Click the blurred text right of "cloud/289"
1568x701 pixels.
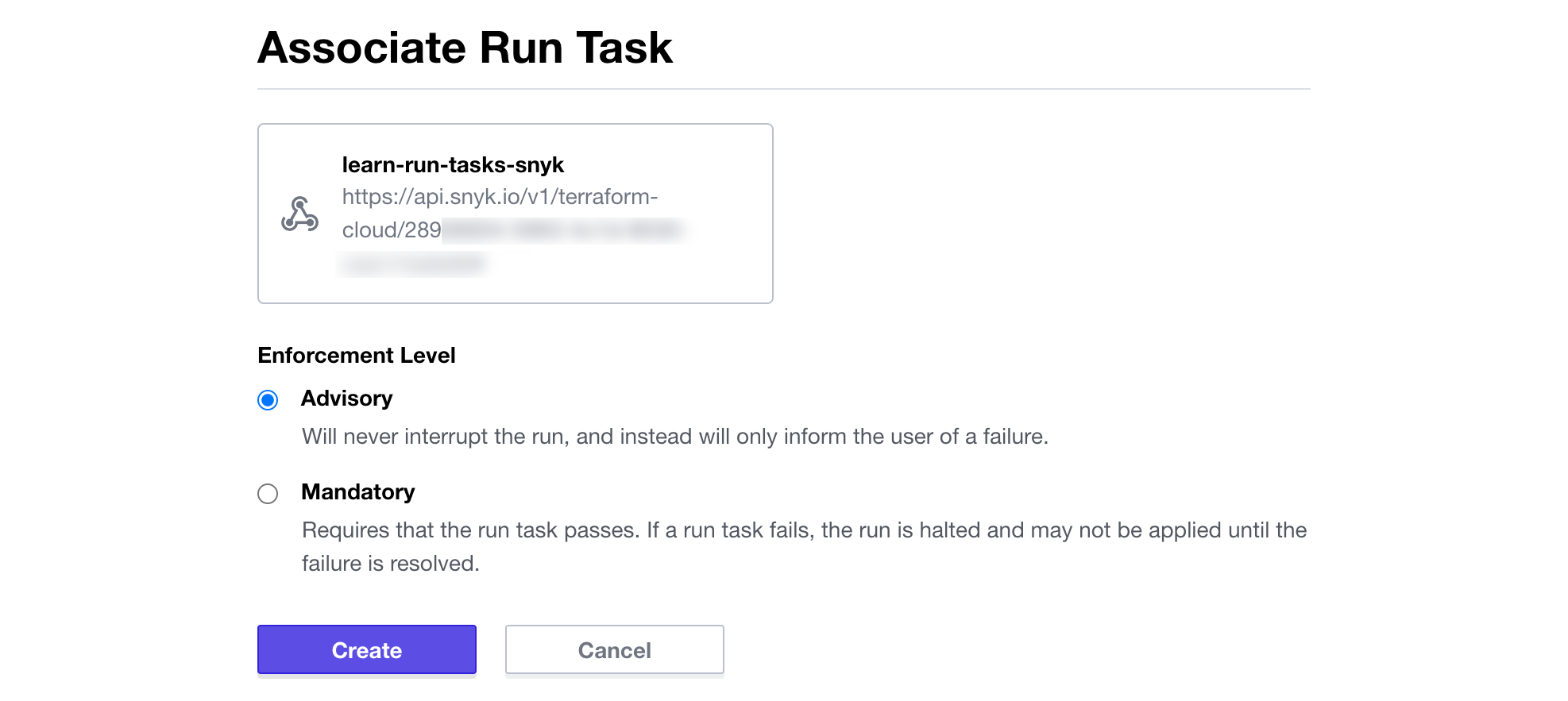[562, 230]
